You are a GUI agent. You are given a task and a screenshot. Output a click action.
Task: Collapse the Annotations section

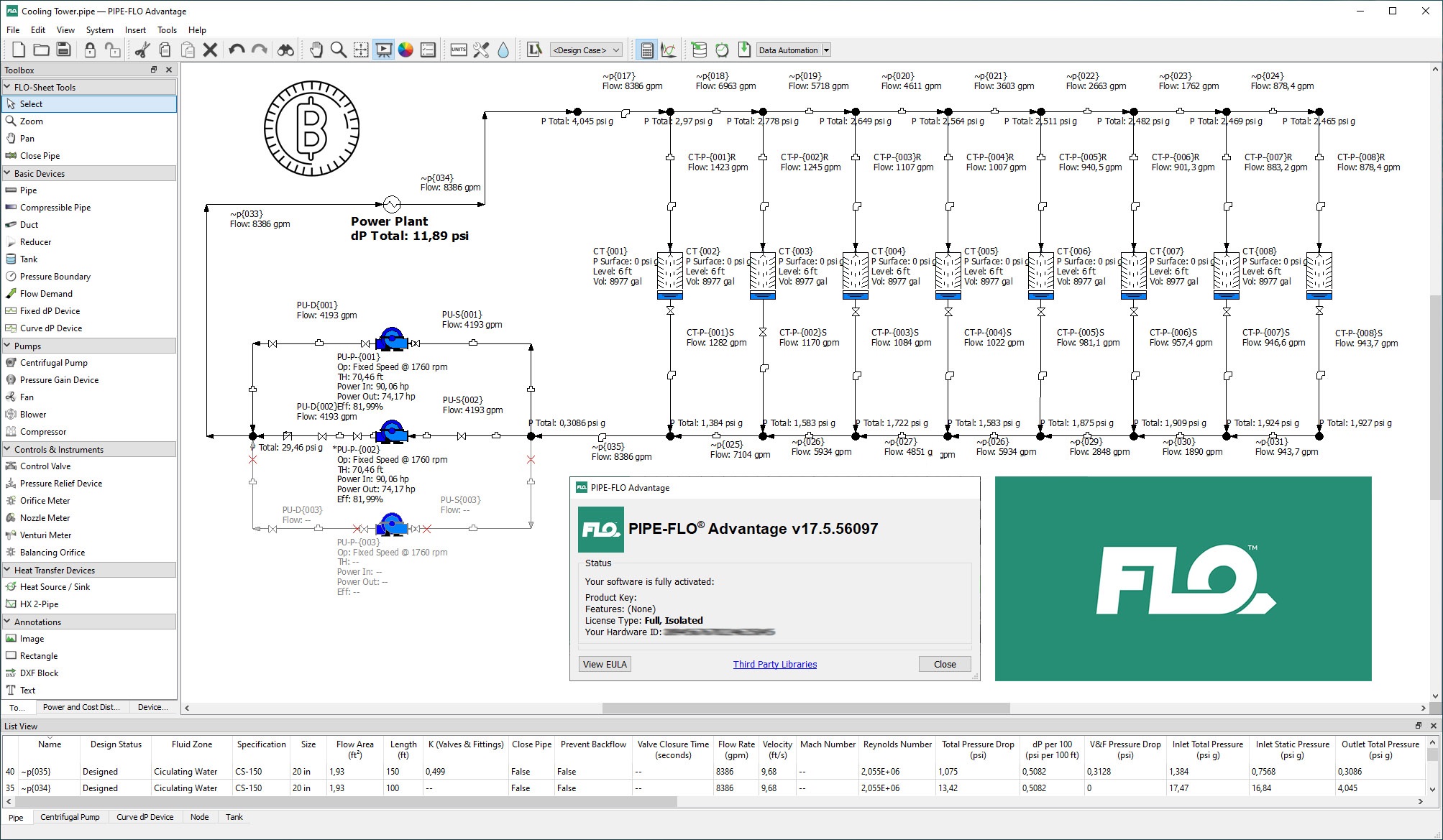[7, 622]
